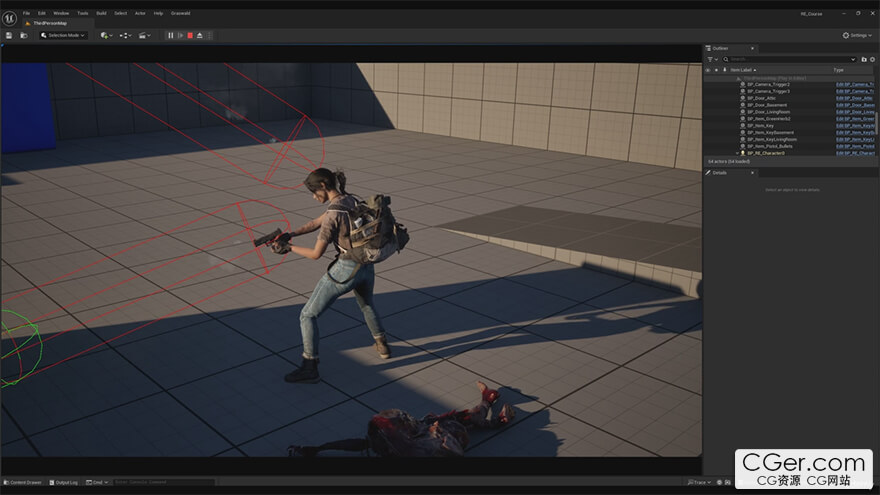The image size is (880, 495).
Task: Click Edit BP_Door_Attic blueprint link
Action: pyautogui.click(x=855, y=98)
